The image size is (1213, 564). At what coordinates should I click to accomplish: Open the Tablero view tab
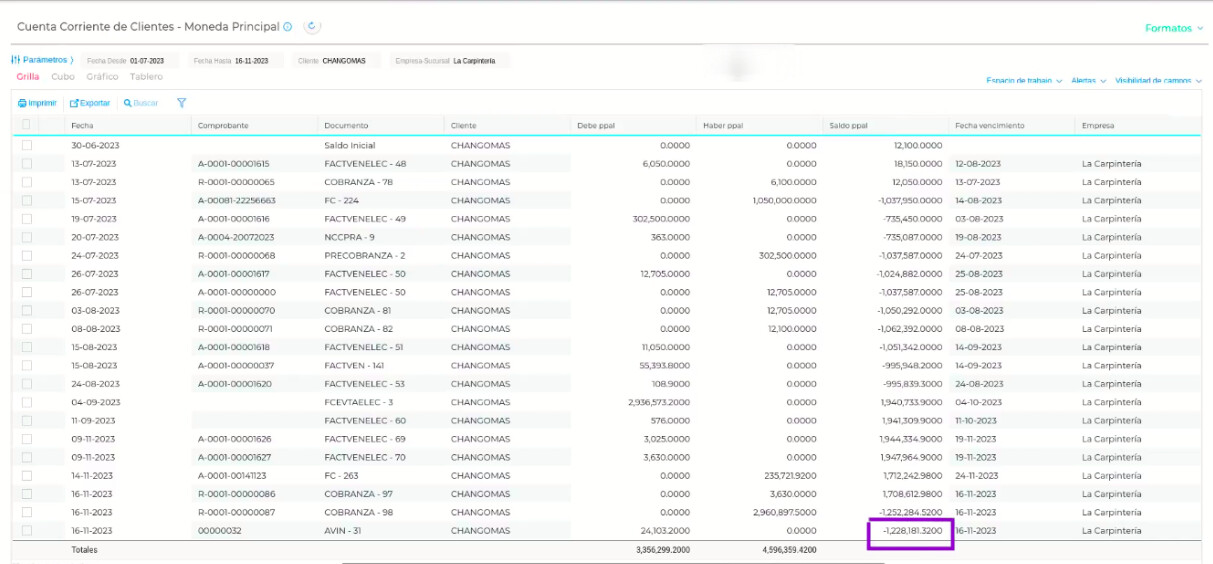point(146,77)
